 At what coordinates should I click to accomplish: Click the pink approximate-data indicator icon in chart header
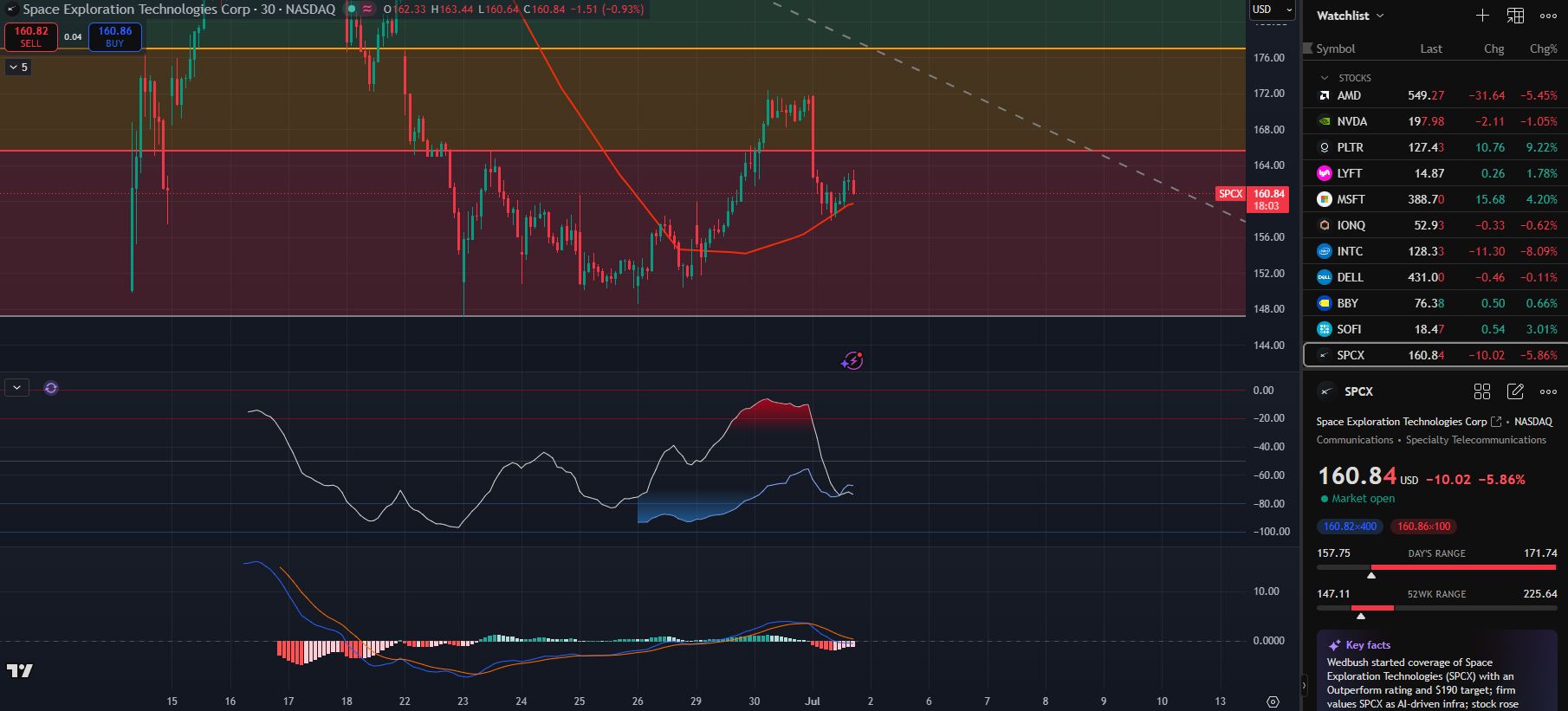(x=367, y=10)
